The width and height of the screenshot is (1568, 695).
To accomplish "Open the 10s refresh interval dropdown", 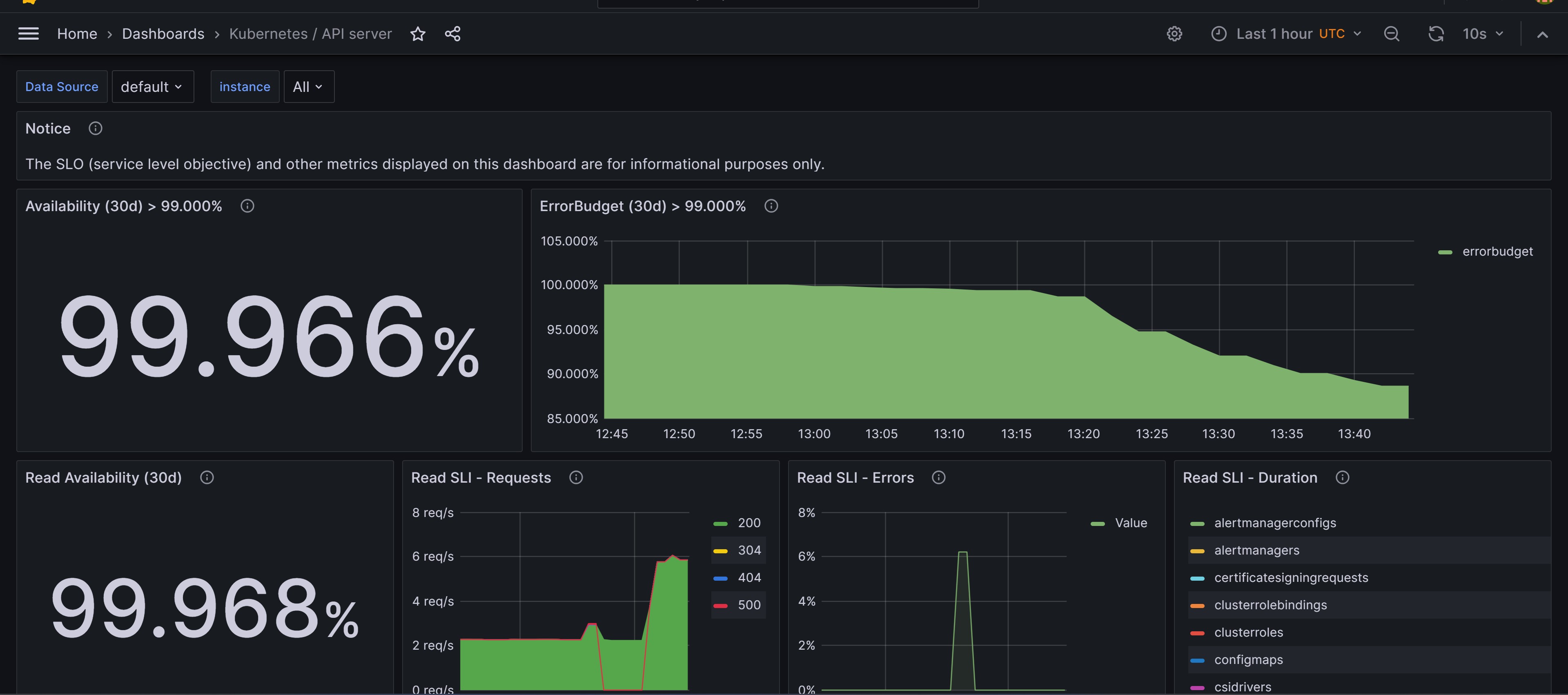I will click(1483, 33).
